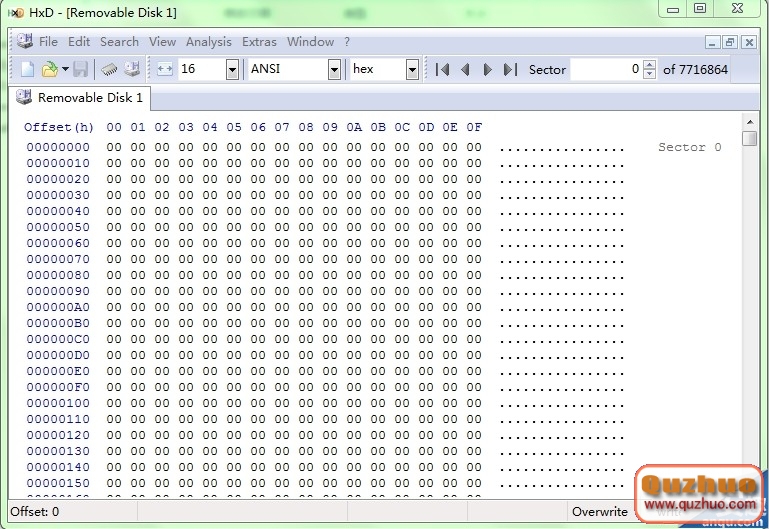The width and height of the screenshot is (769, 529).
Task: Click the of 7716864 sector count label
Action: 695,70
